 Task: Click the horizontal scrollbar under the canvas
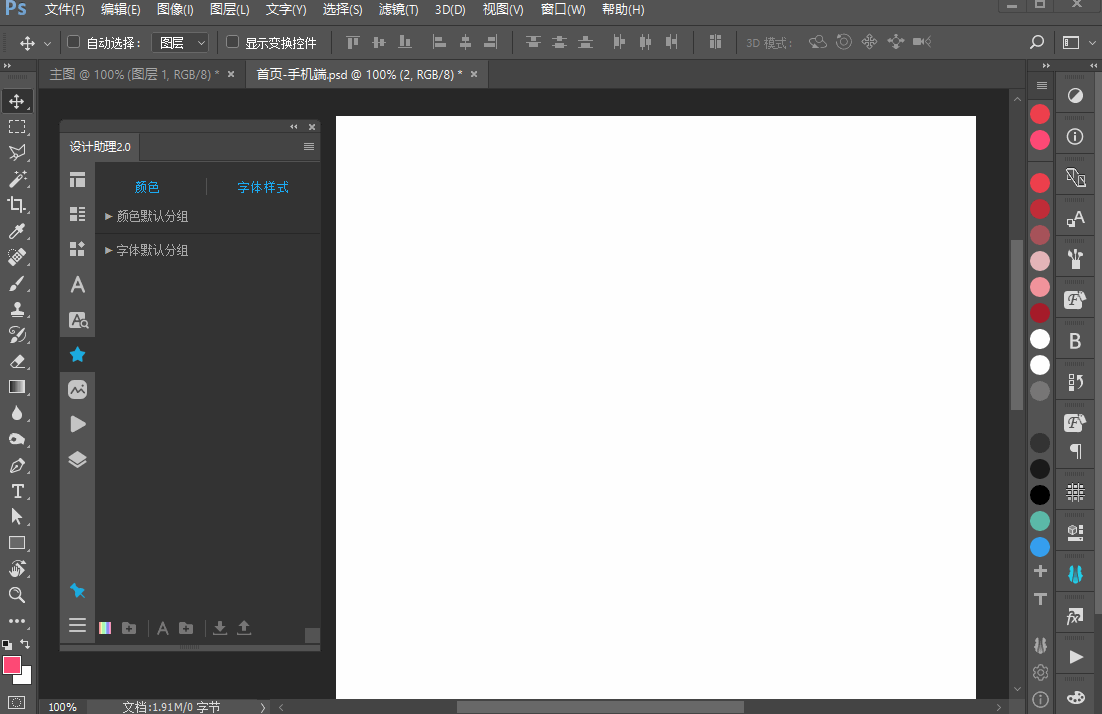(599, 707)
